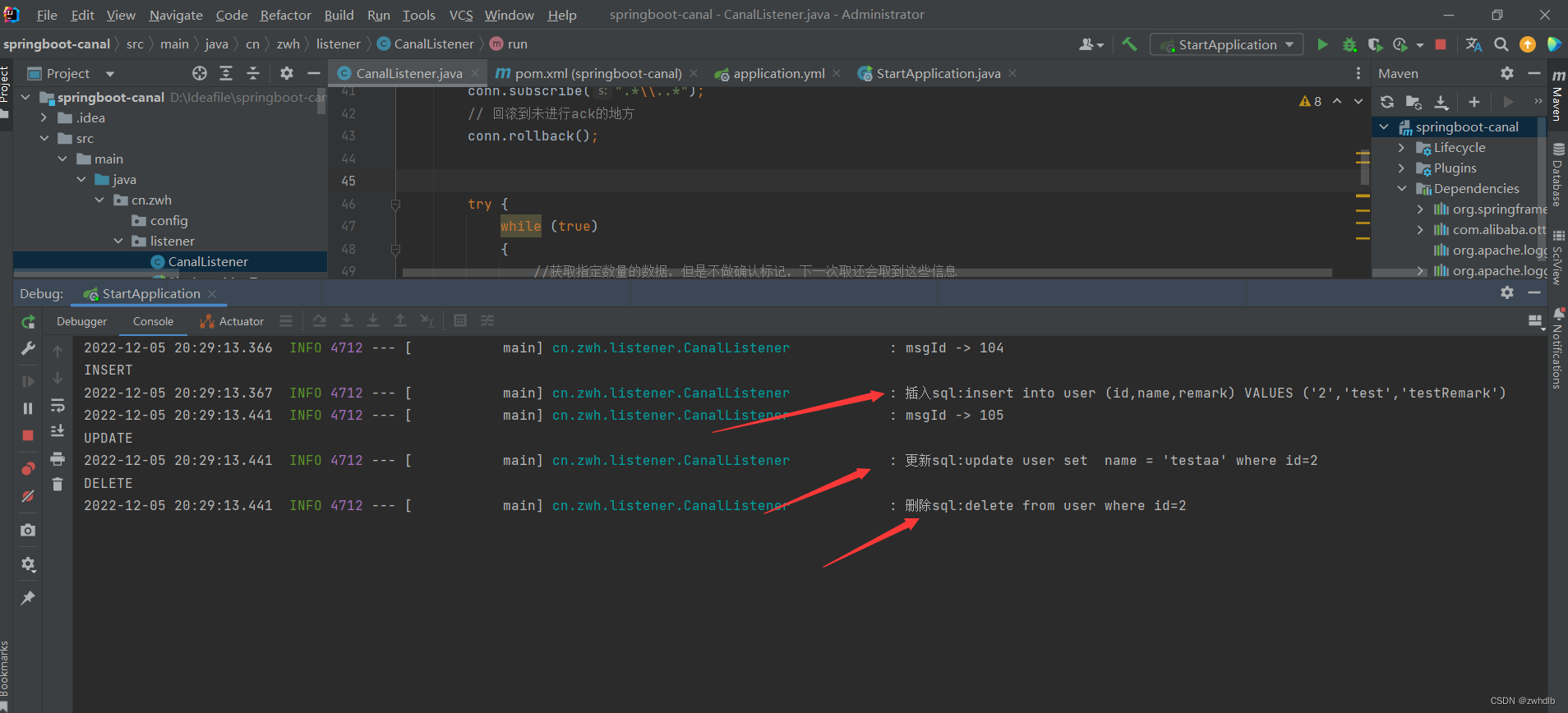1568x713 pixels.
Task: Toggle soft-wrap in console
Action: click(58, 406)
